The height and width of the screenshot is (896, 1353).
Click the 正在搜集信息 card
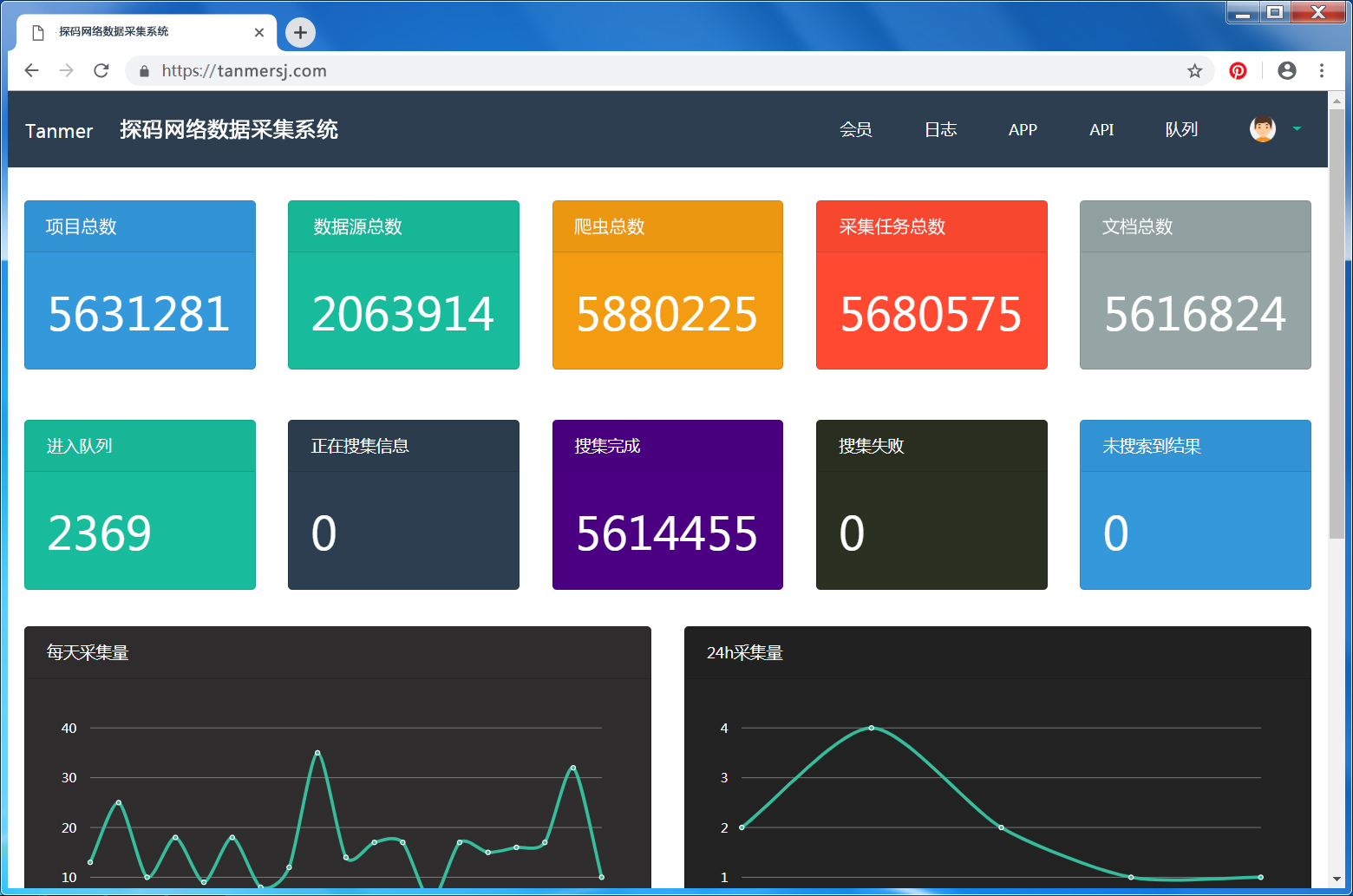pos(403,505)
